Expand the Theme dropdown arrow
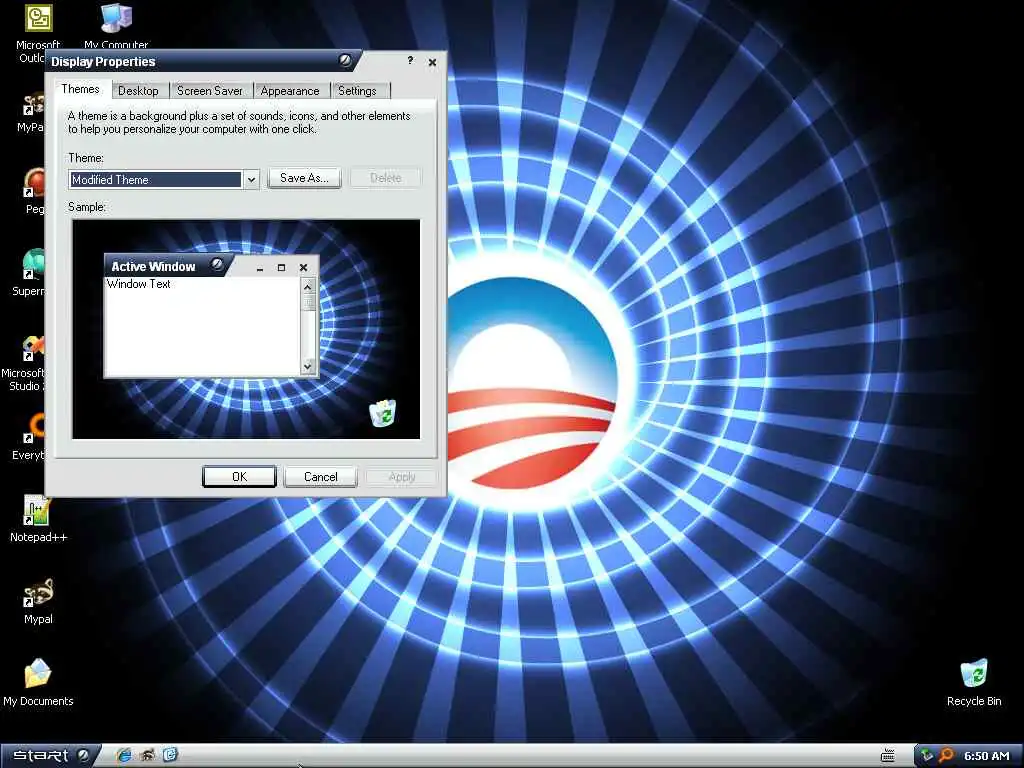 [251, 180]
